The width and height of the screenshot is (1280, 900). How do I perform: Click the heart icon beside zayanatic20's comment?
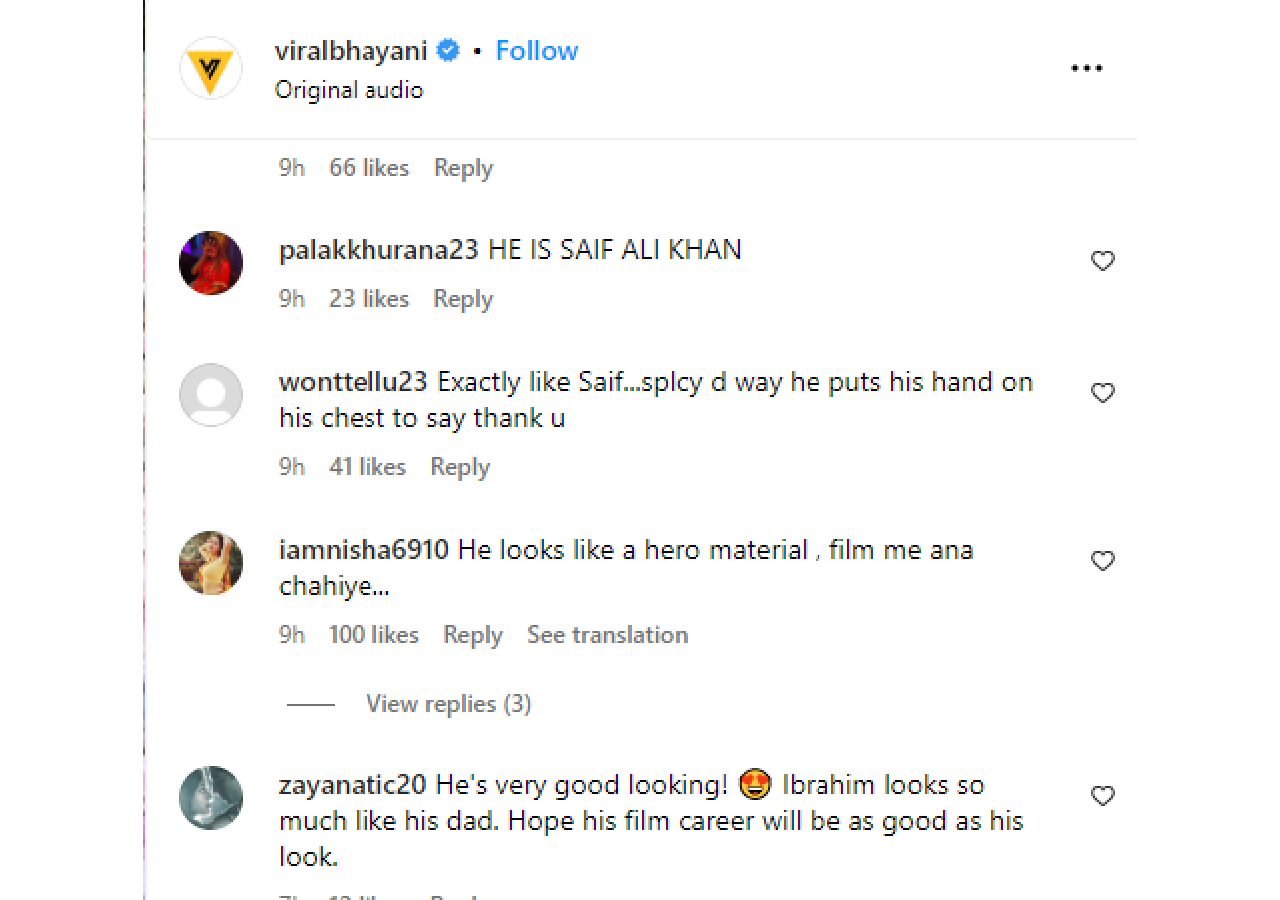[1103, 795]
